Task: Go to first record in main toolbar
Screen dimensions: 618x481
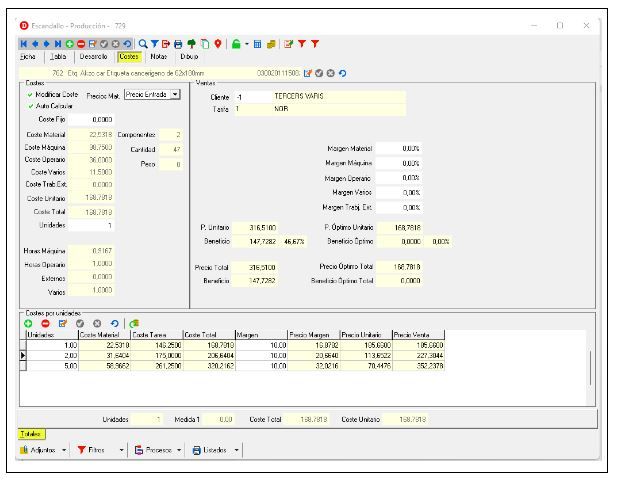Action: tap(24, 44)
